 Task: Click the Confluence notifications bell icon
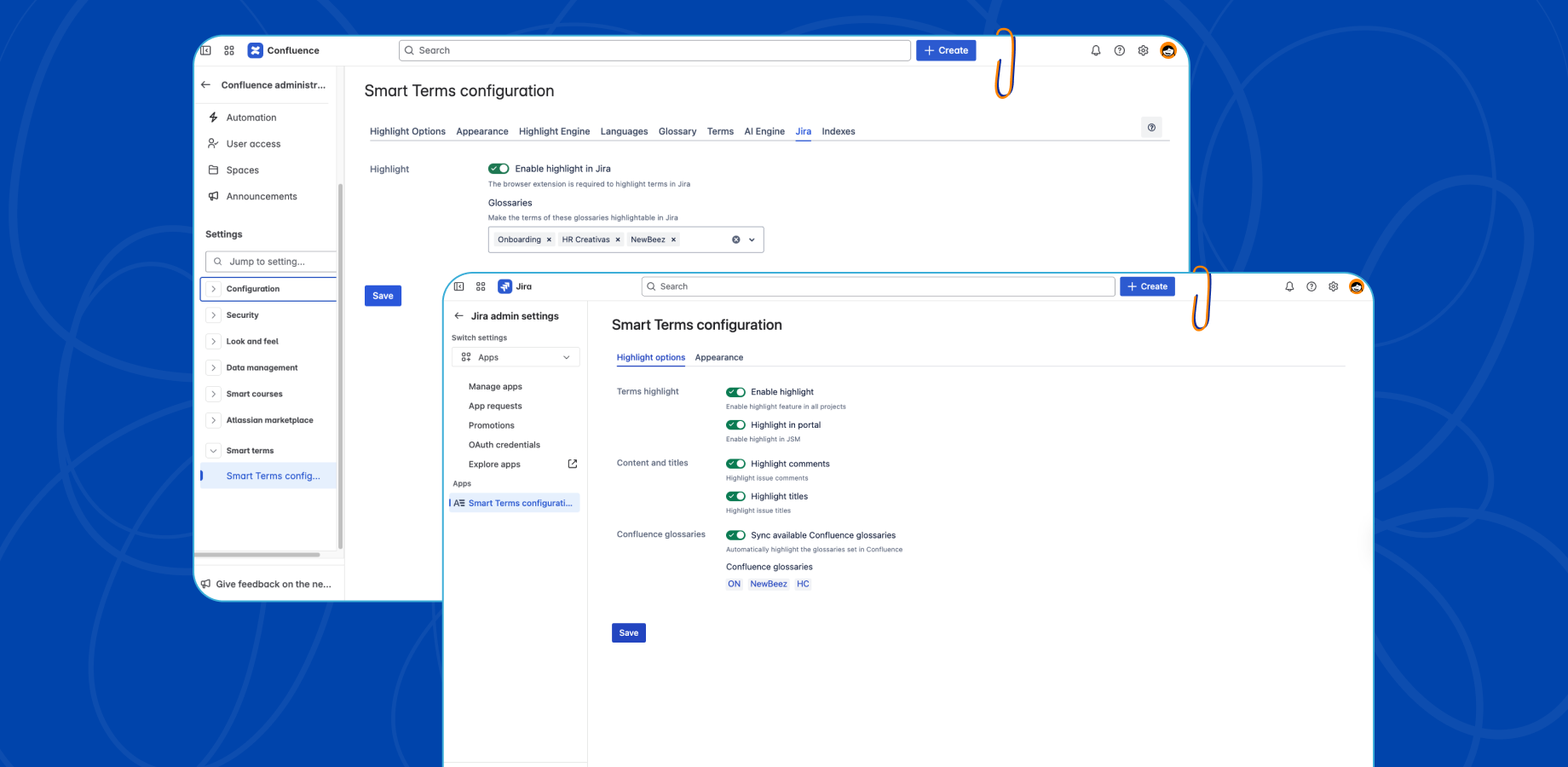[1096, 50]
